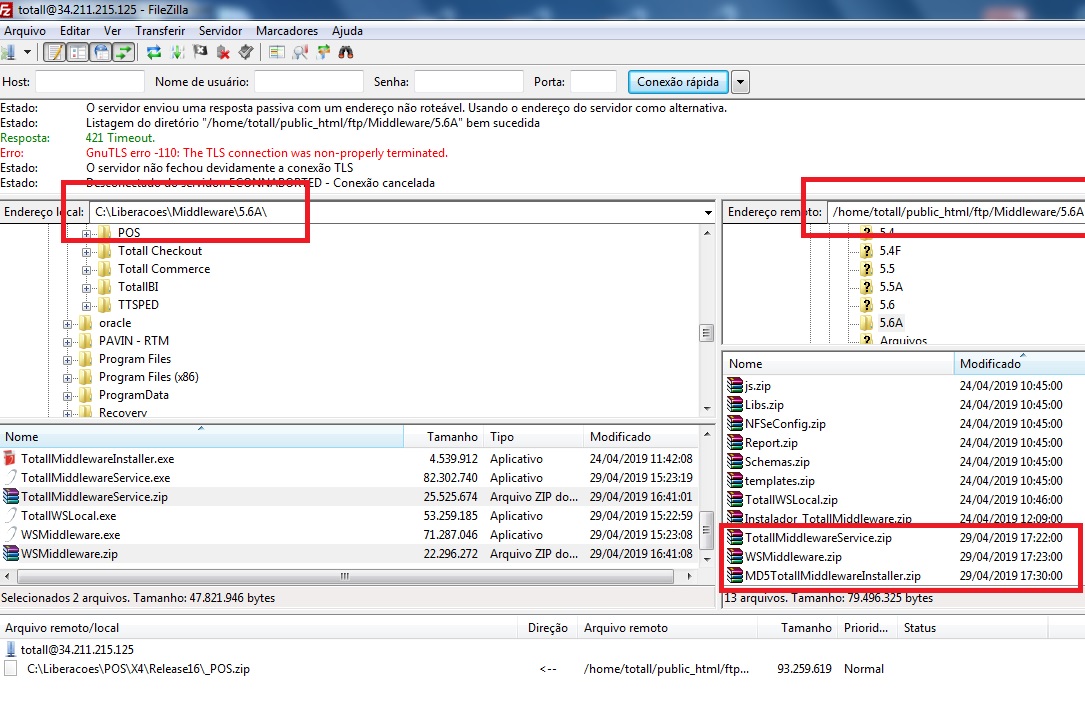Toggle the remote directory tree
The width and height of the screenshot is (1085, 721).
click(x=101, y=52)
